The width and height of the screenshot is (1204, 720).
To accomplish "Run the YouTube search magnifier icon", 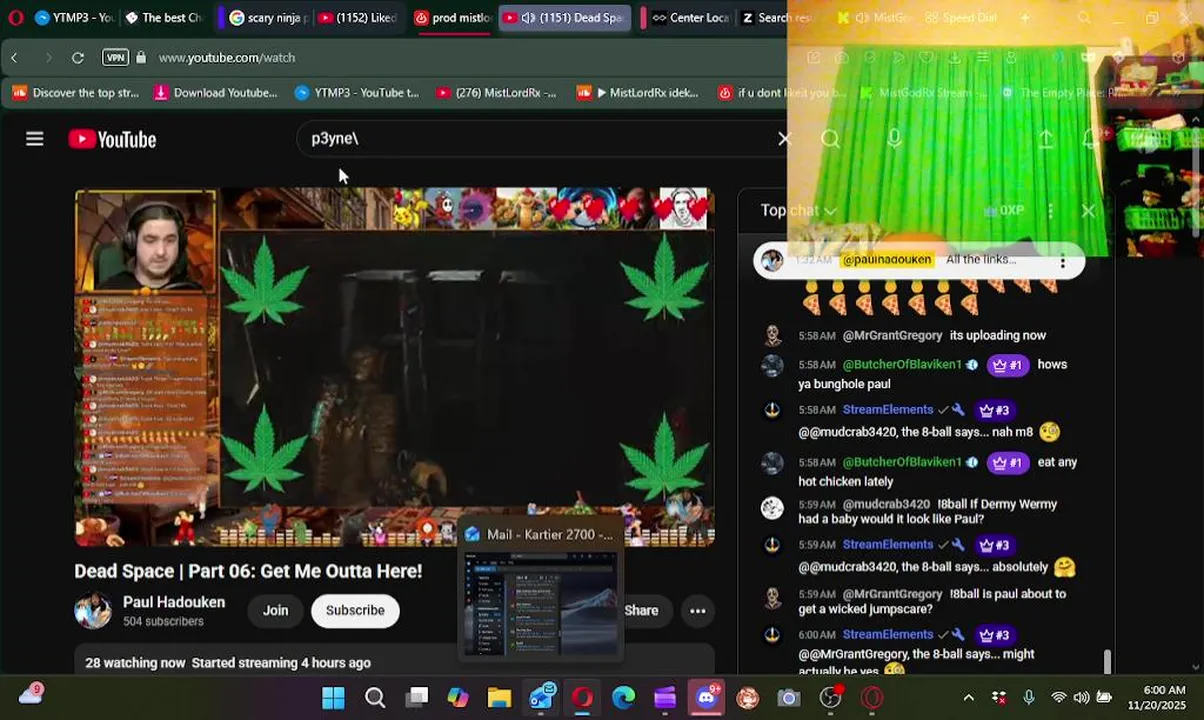I will 830,139.
